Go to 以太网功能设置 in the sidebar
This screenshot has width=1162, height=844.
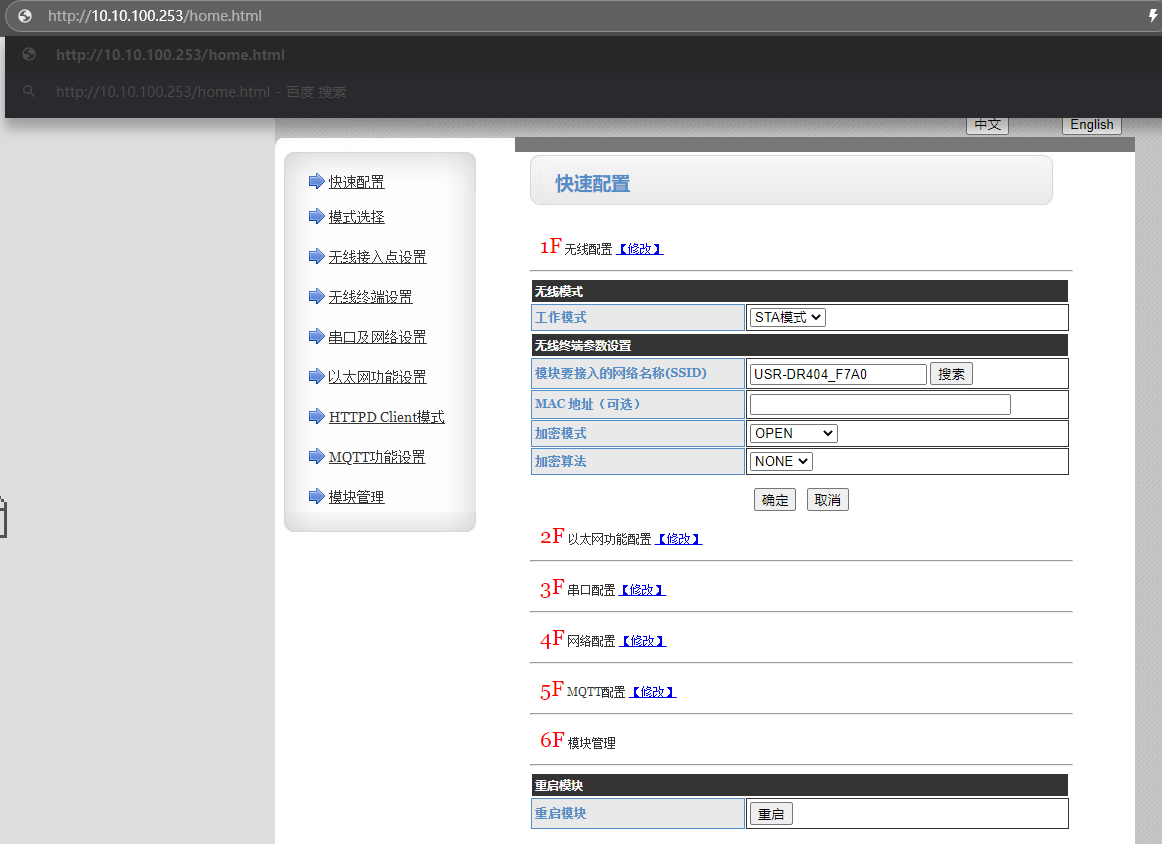pyautogui.click(x=377, y=377)
